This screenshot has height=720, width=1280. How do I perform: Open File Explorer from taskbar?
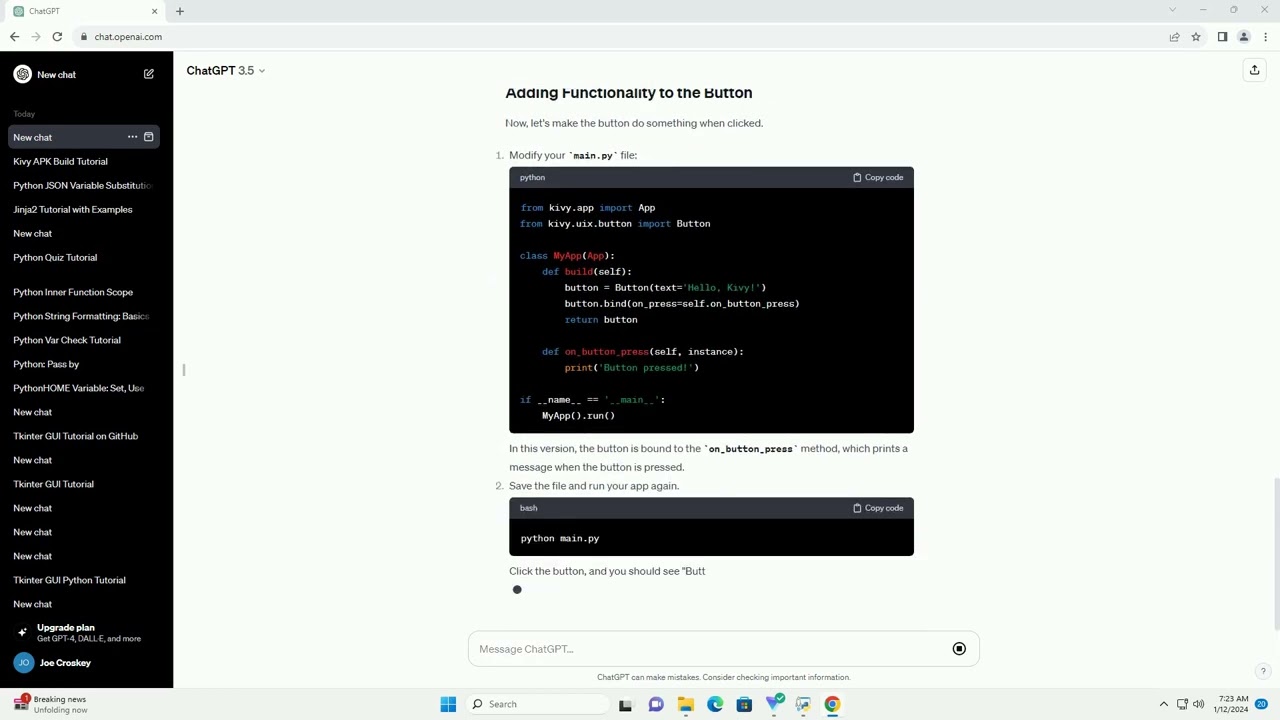[685, 704]
